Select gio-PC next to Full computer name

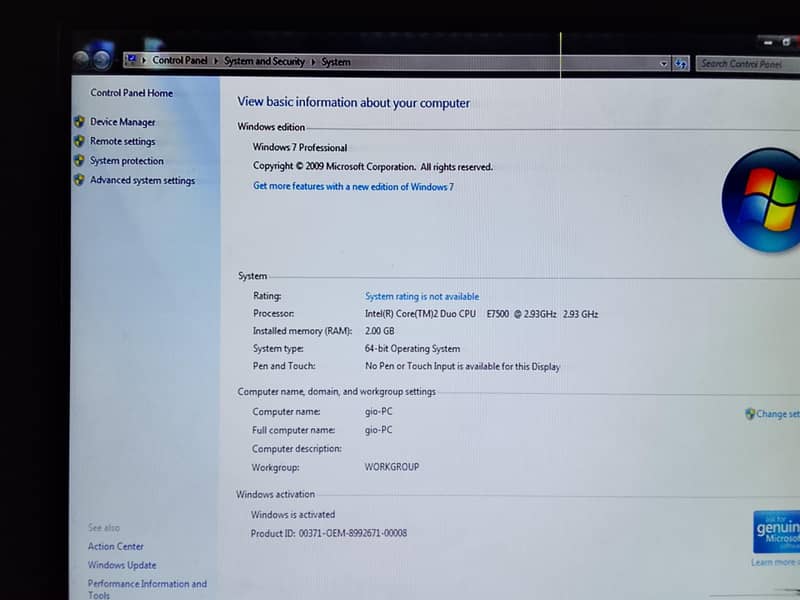click(x=378, y=430)
